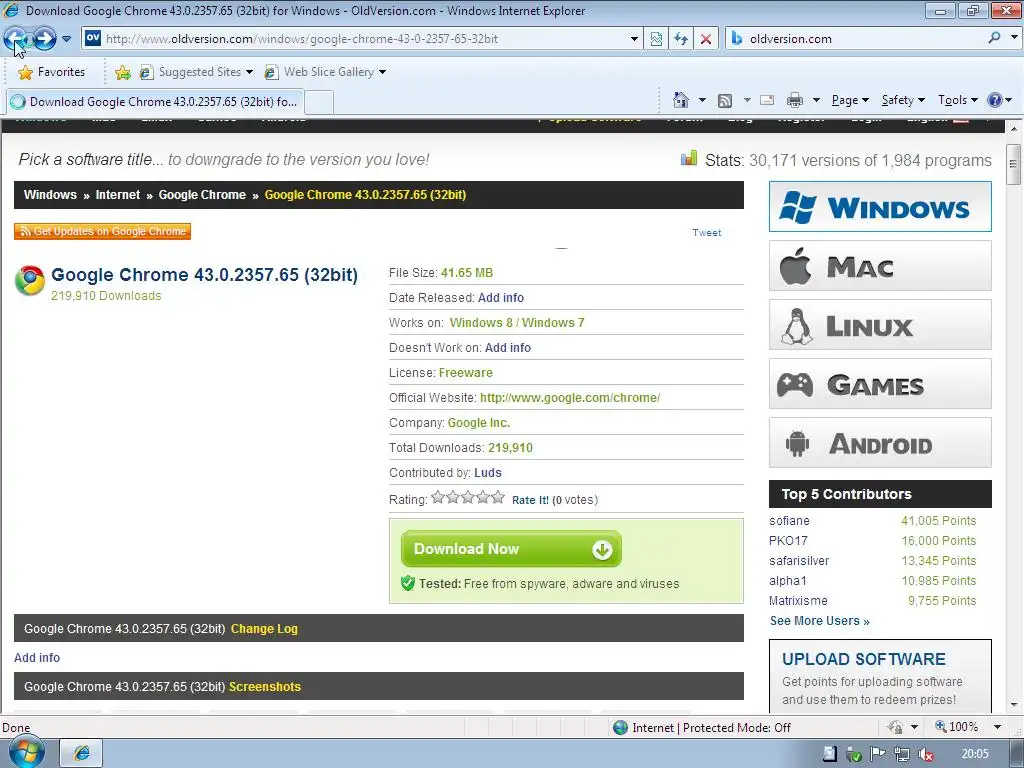
Task: Expand the Home button dropdown arrow
Action: click(702, 100)
